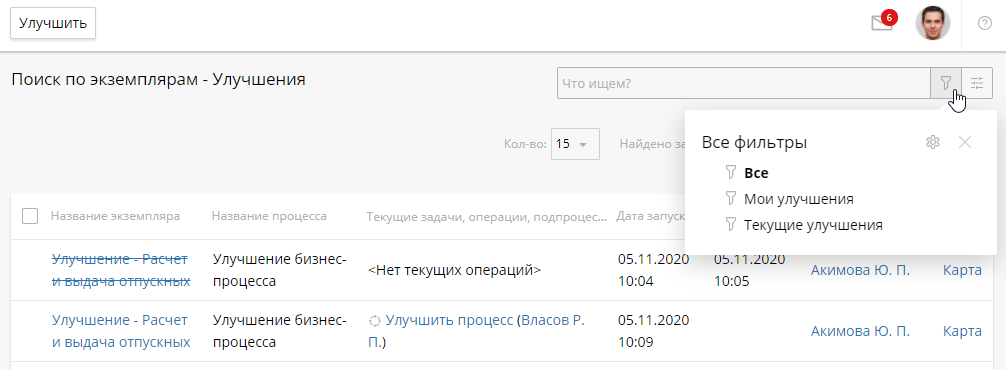Click the spinner icon before Улучшить процесс
The height and width of the screenshot is (370, 1006).
tap(375, 321)
